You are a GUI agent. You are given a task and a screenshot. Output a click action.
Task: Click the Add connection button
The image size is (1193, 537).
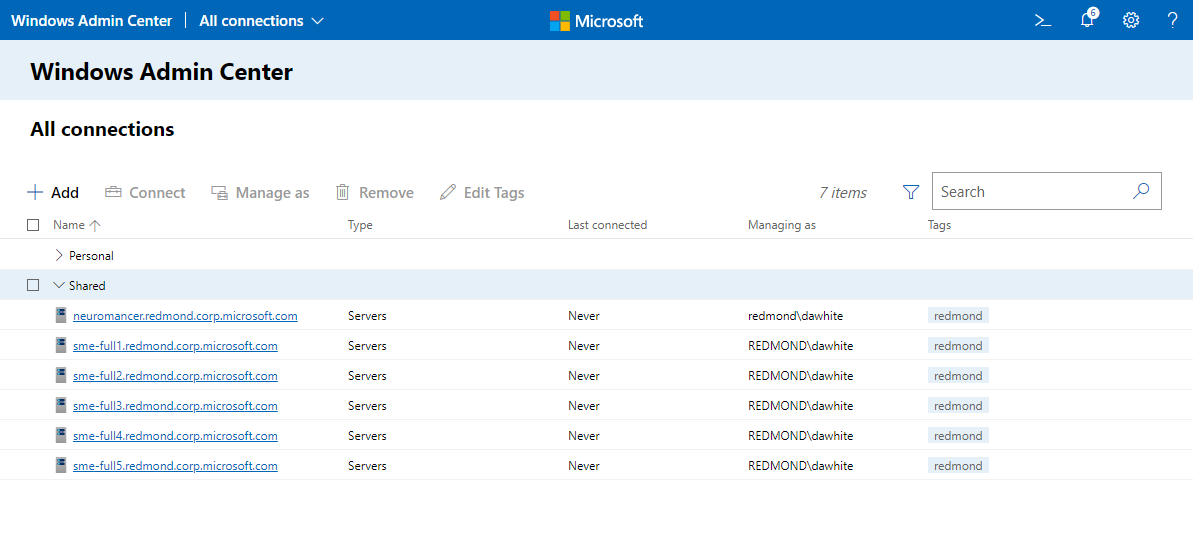53,192
